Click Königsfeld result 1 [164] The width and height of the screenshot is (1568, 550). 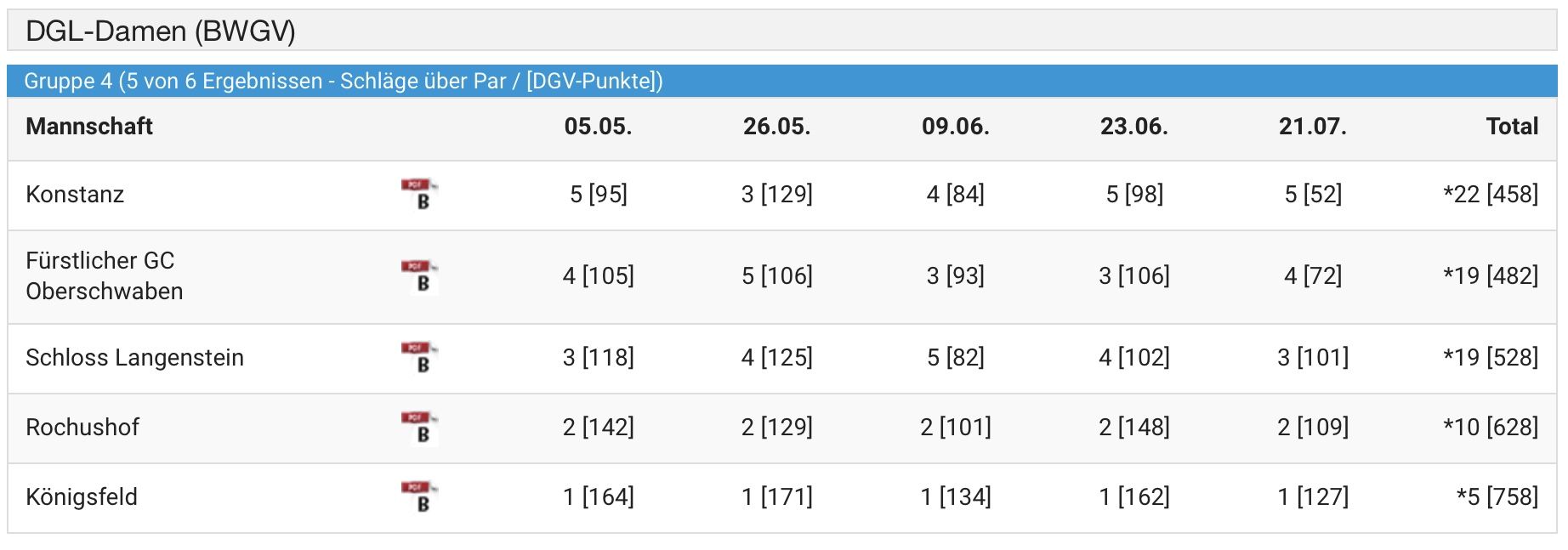click(x=598, y=497)
